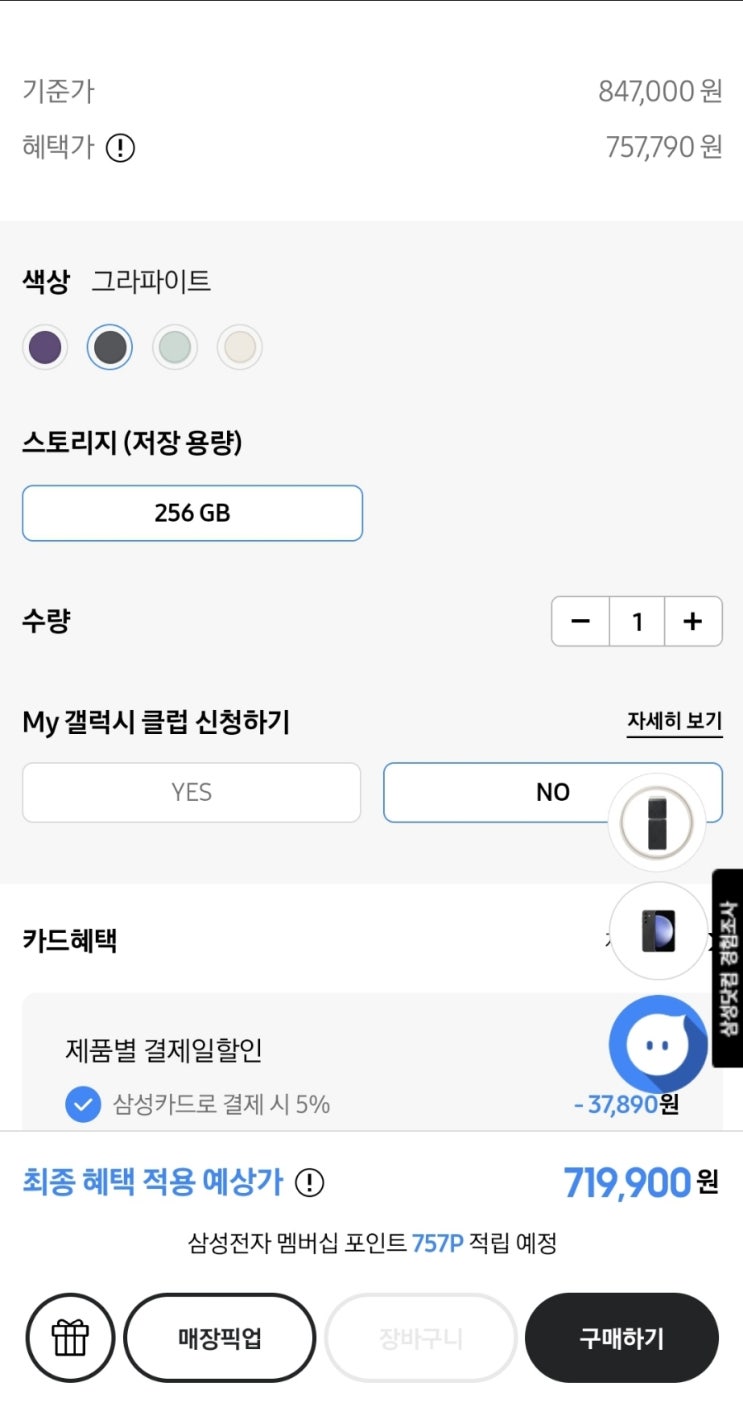
Task: Toggle the 삼성카드로 결제 시 5% checkbox
Action: pyautogui.click(x=83, y=1105)
